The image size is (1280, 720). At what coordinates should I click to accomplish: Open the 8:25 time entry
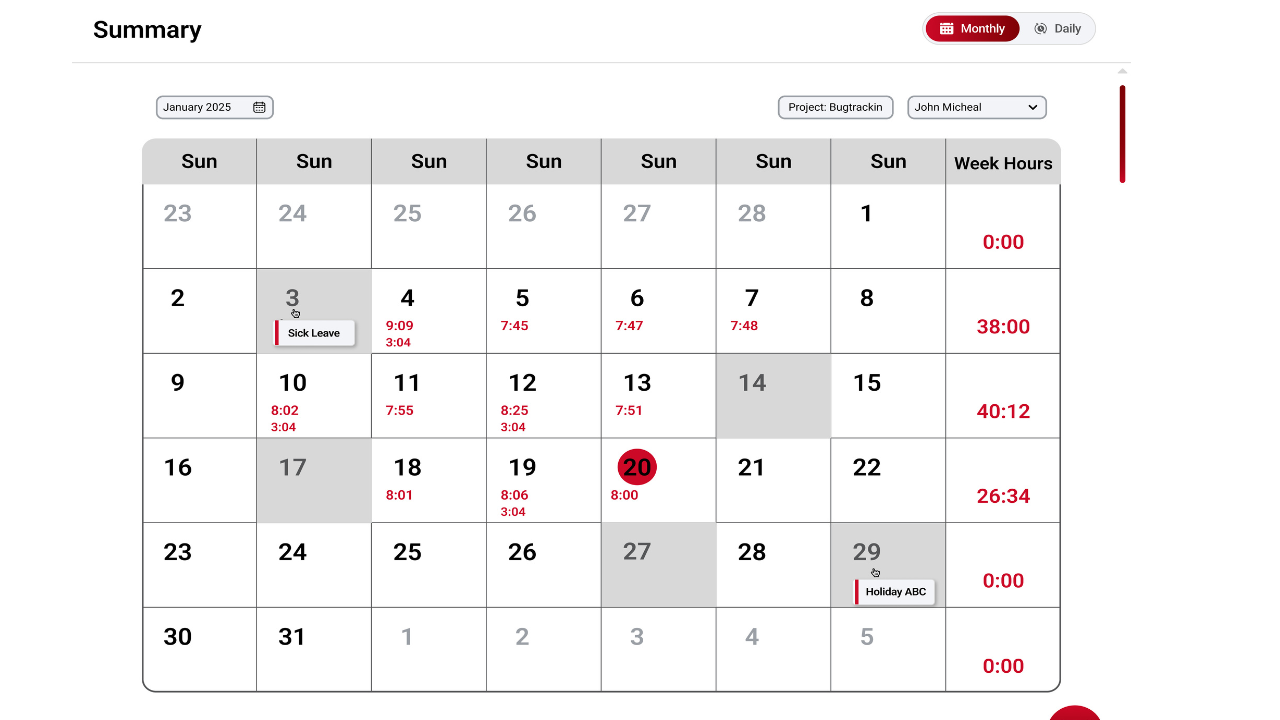pos(514,411)
